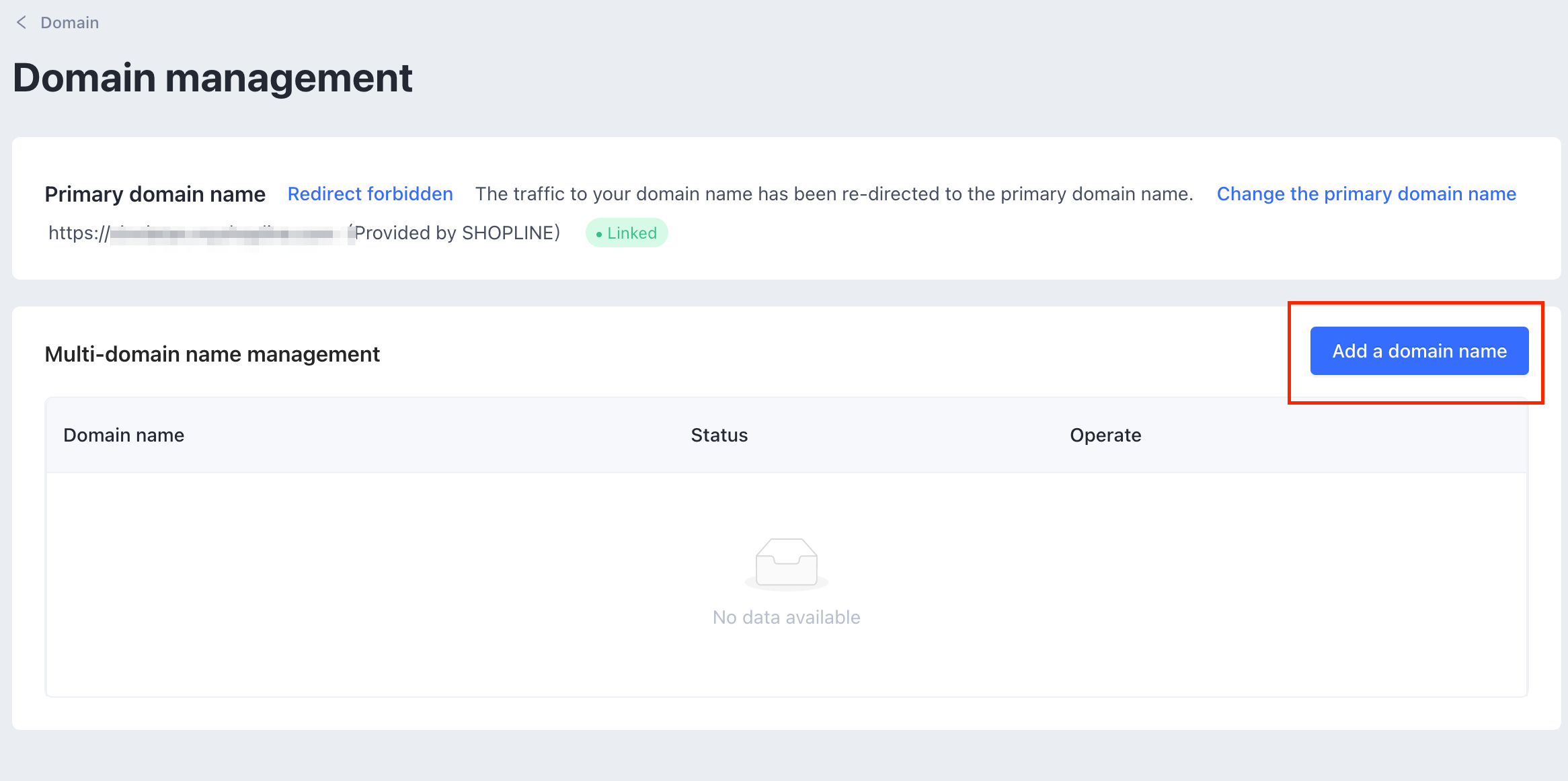This screenshot has height=781, width=1568.
Task: Click the Multi-domain name management heading
Action: point(212,354)
